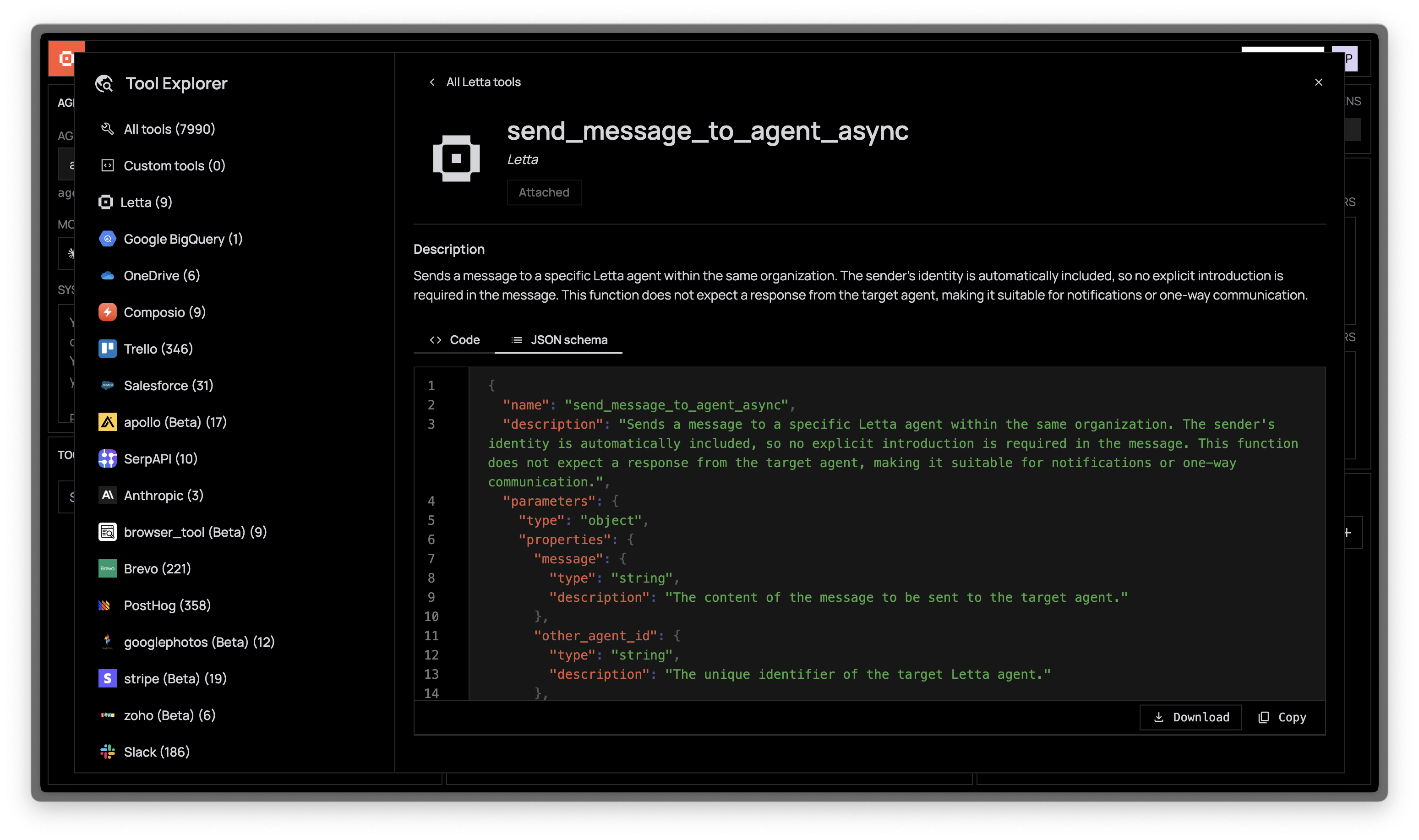This screenshot has width=1419, height=840.
Task: Open the stripe (Beta) tools
Action: click(x=175, y=679)
